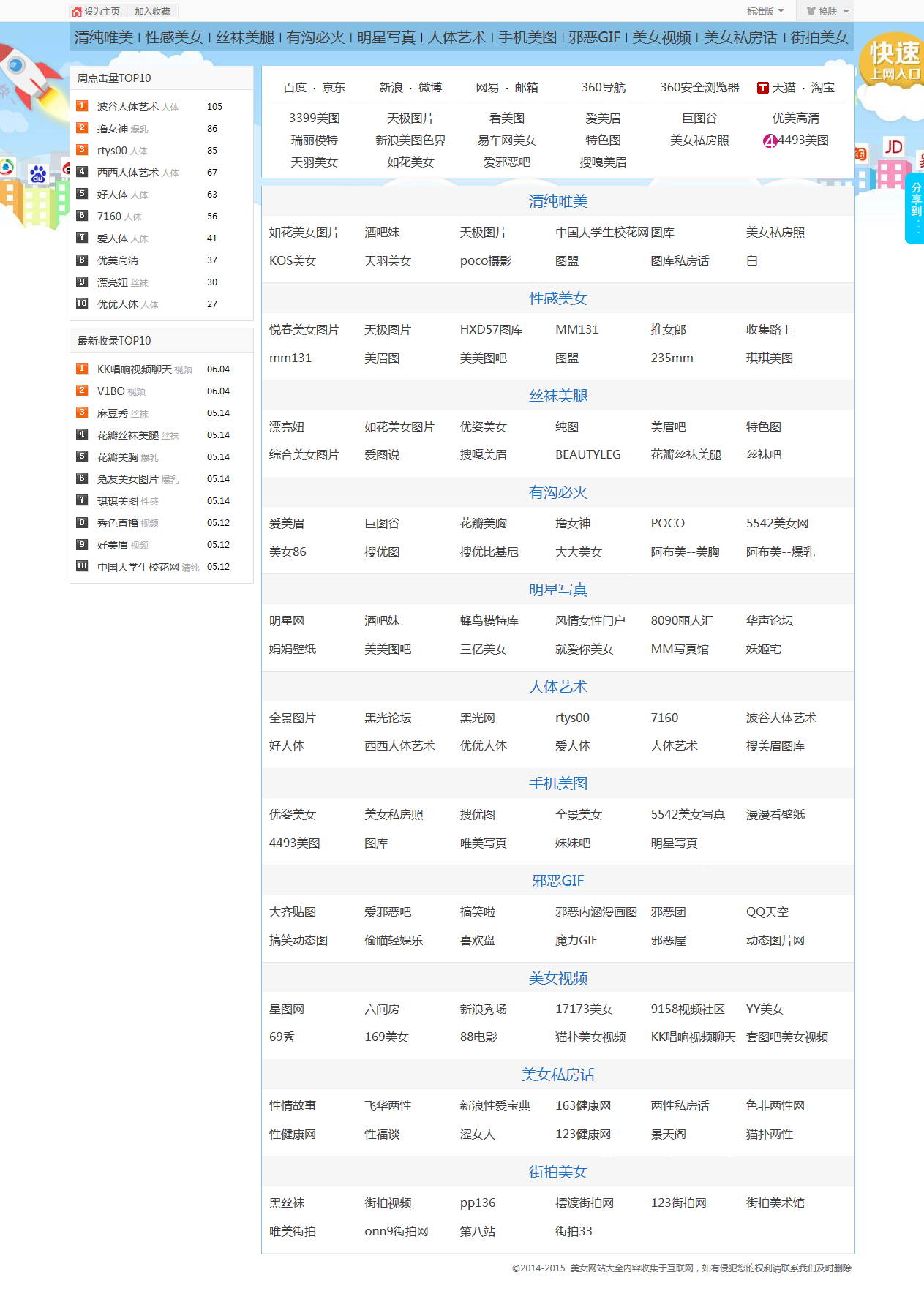Open the 易车网美女 link
This screenshot has height=1294, width=924.
[x=507, y=140]
